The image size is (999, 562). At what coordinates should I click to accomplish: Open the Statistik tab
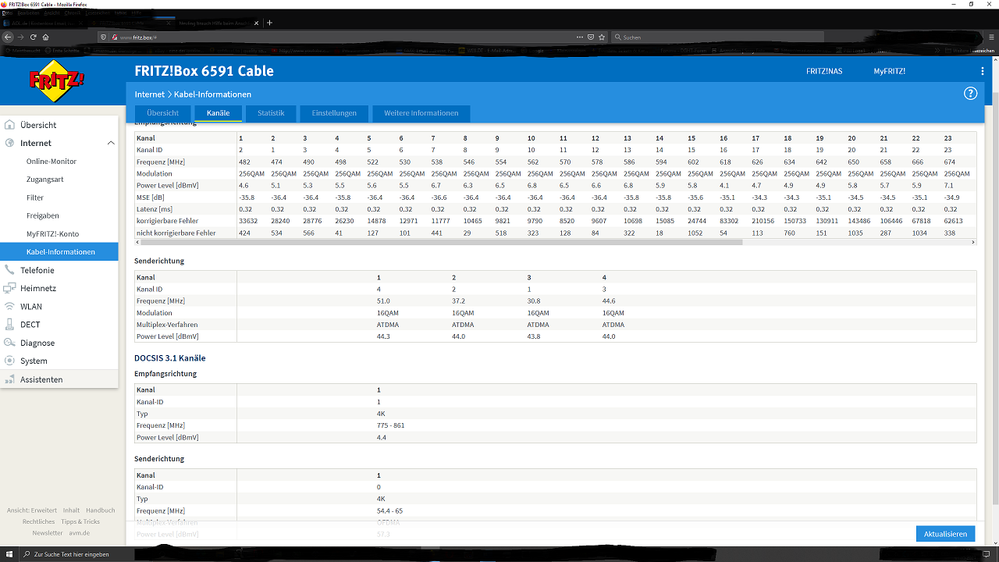(x=271, y=113)
